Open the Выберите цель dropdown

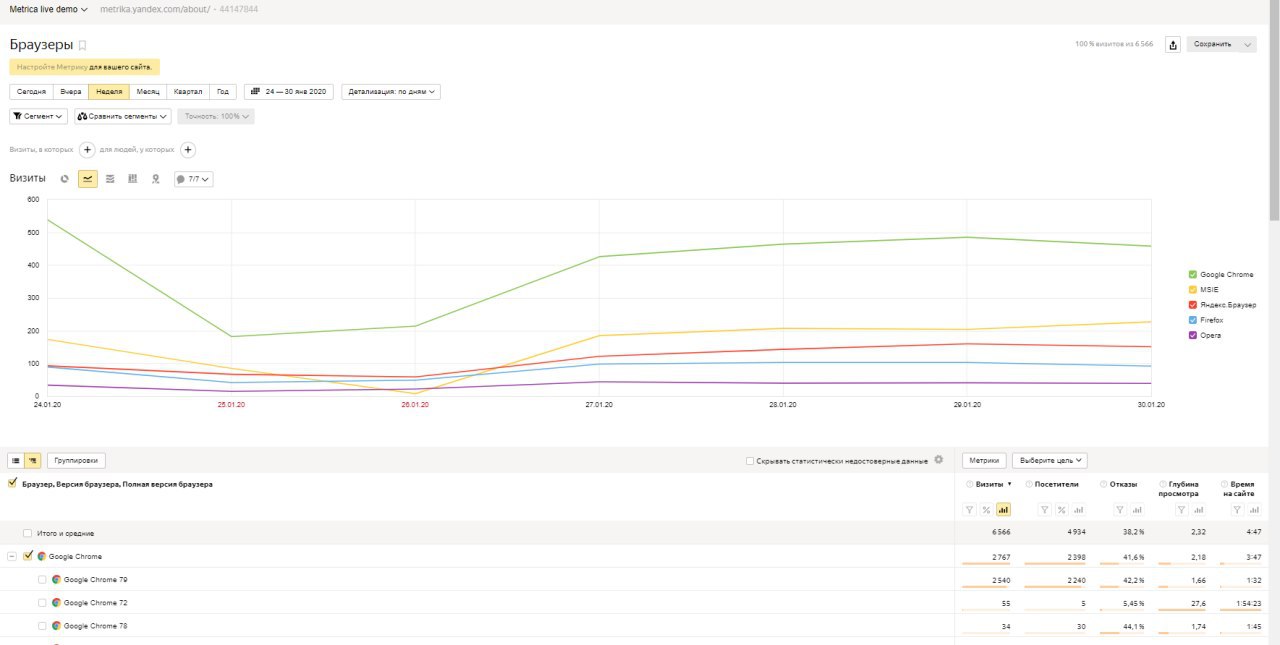(x=1050, y=461)
